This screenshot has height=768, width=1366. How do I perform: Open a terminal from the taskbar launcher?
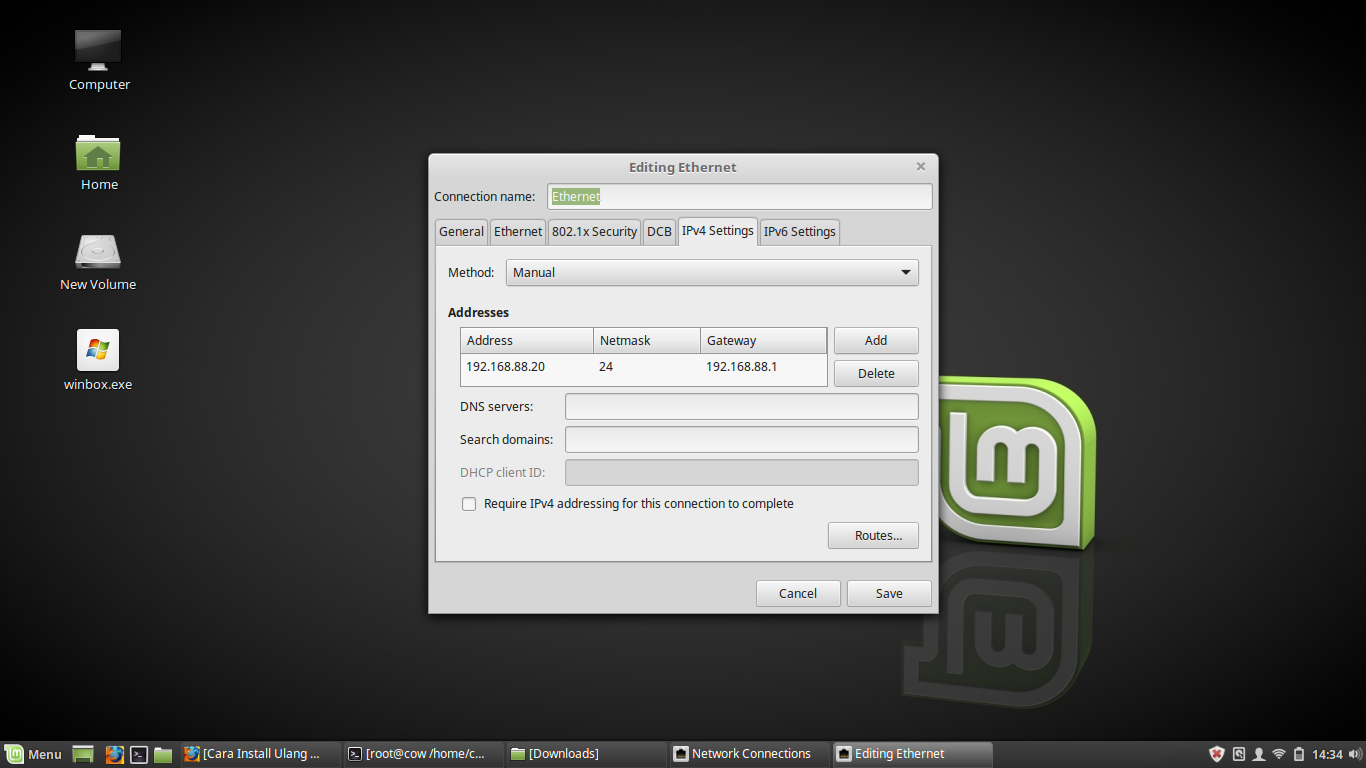coord(138,753)
